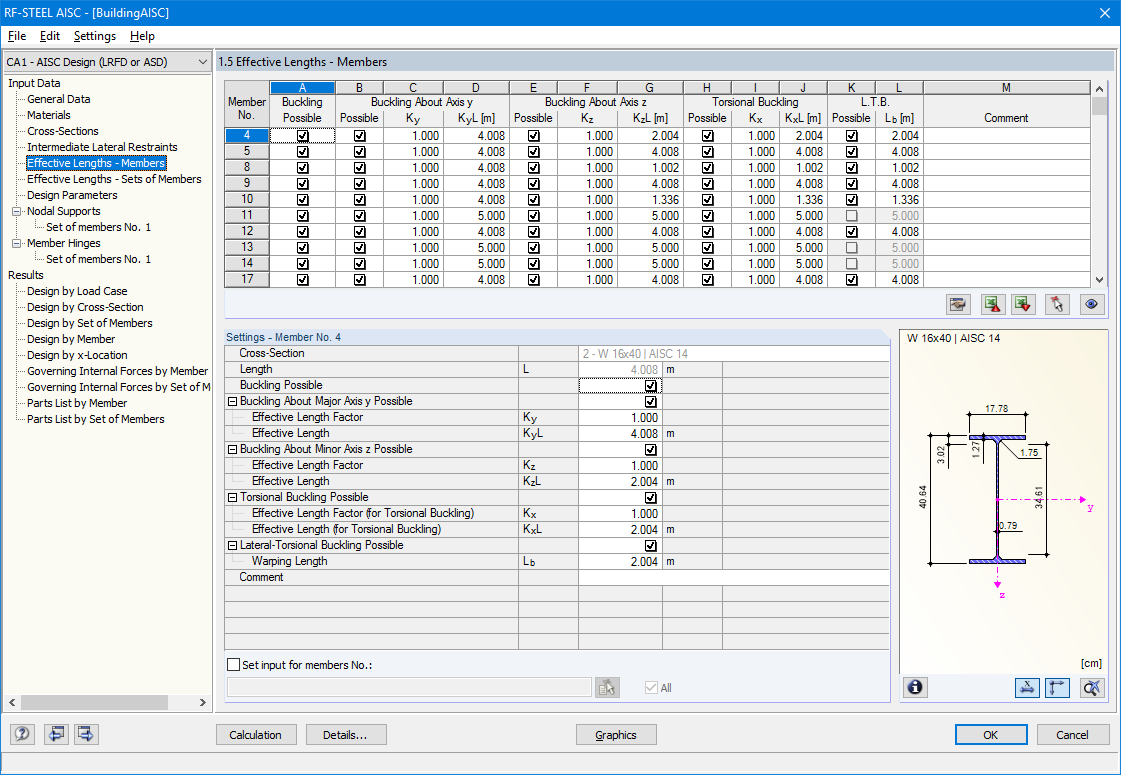
Task: Click the eye view mode icon
Action: tap(1091, 305)
